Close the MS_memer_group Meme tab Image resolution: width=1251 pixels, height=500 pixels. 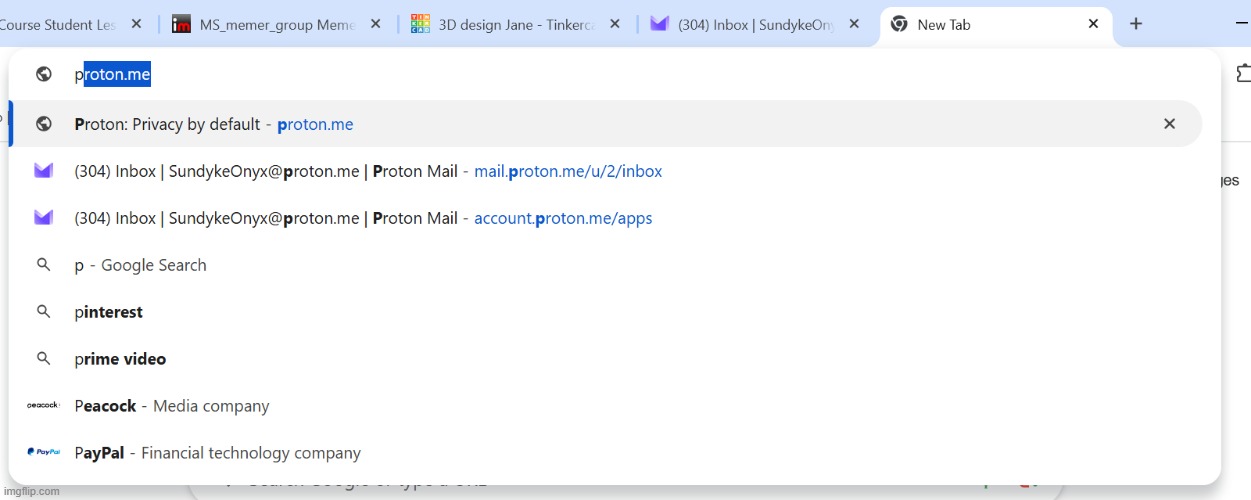click(x=376, y=24)
